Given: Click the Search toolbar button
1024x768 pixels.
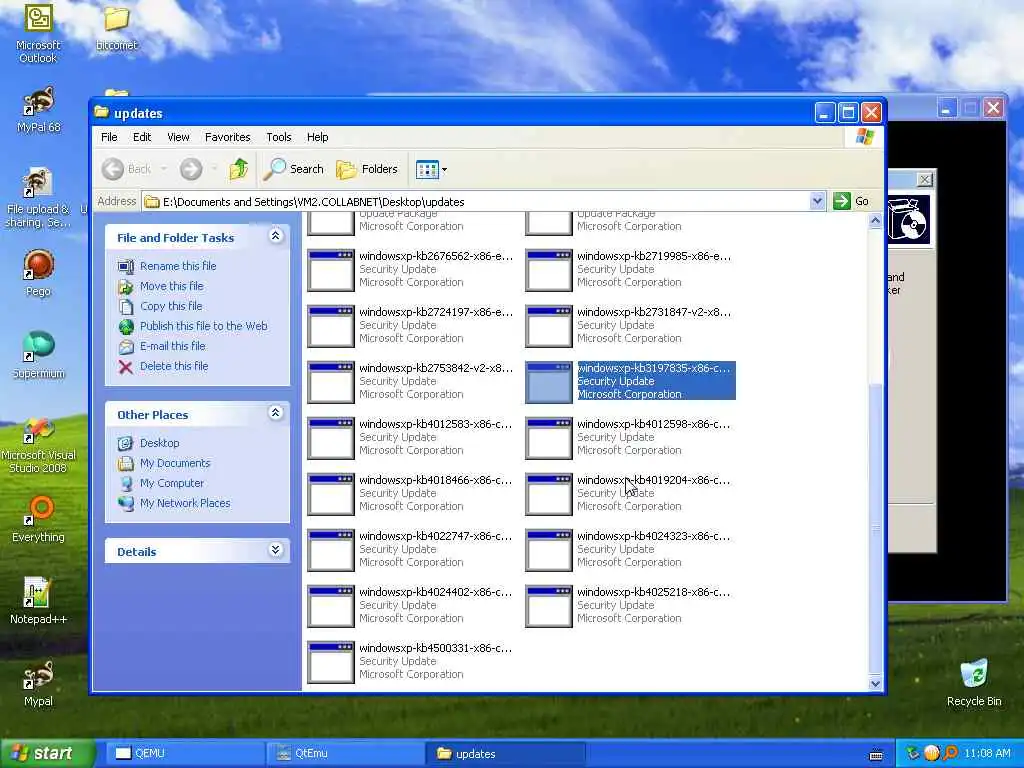Looking at the screenshot, I should pyautogui.click(x=294, y=169).
